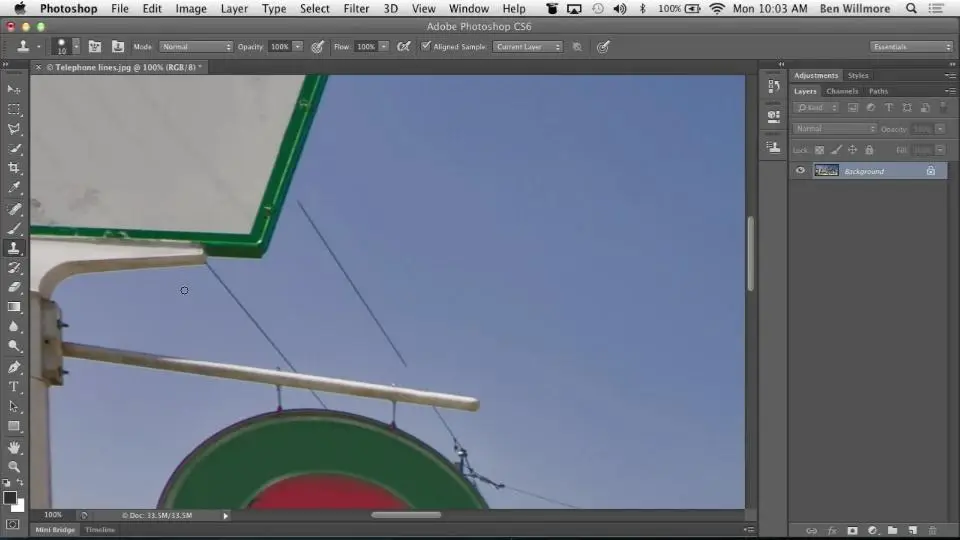Viewport: 960px width, 540px height.
Task: Select the Move tool
Action: coord(13,89)
